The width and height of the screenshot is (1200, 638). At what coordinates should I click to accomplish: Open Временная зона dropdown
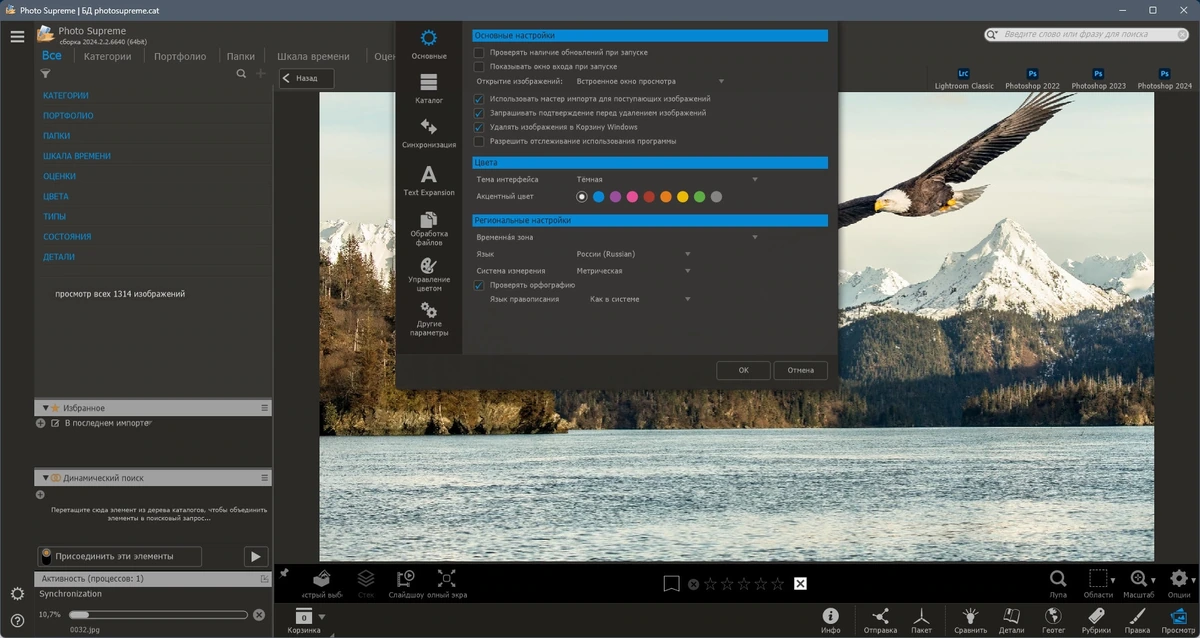[667, 237]
